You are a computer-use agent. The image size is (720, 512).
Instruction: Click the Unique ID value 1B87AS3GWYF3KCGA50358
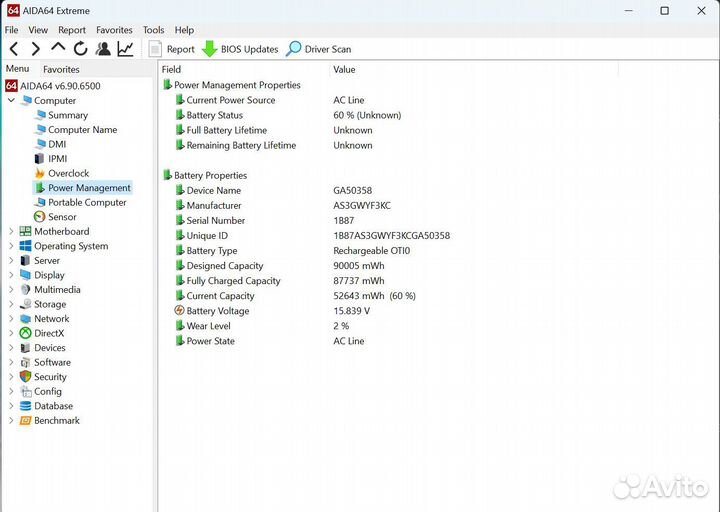coord(392,236)
